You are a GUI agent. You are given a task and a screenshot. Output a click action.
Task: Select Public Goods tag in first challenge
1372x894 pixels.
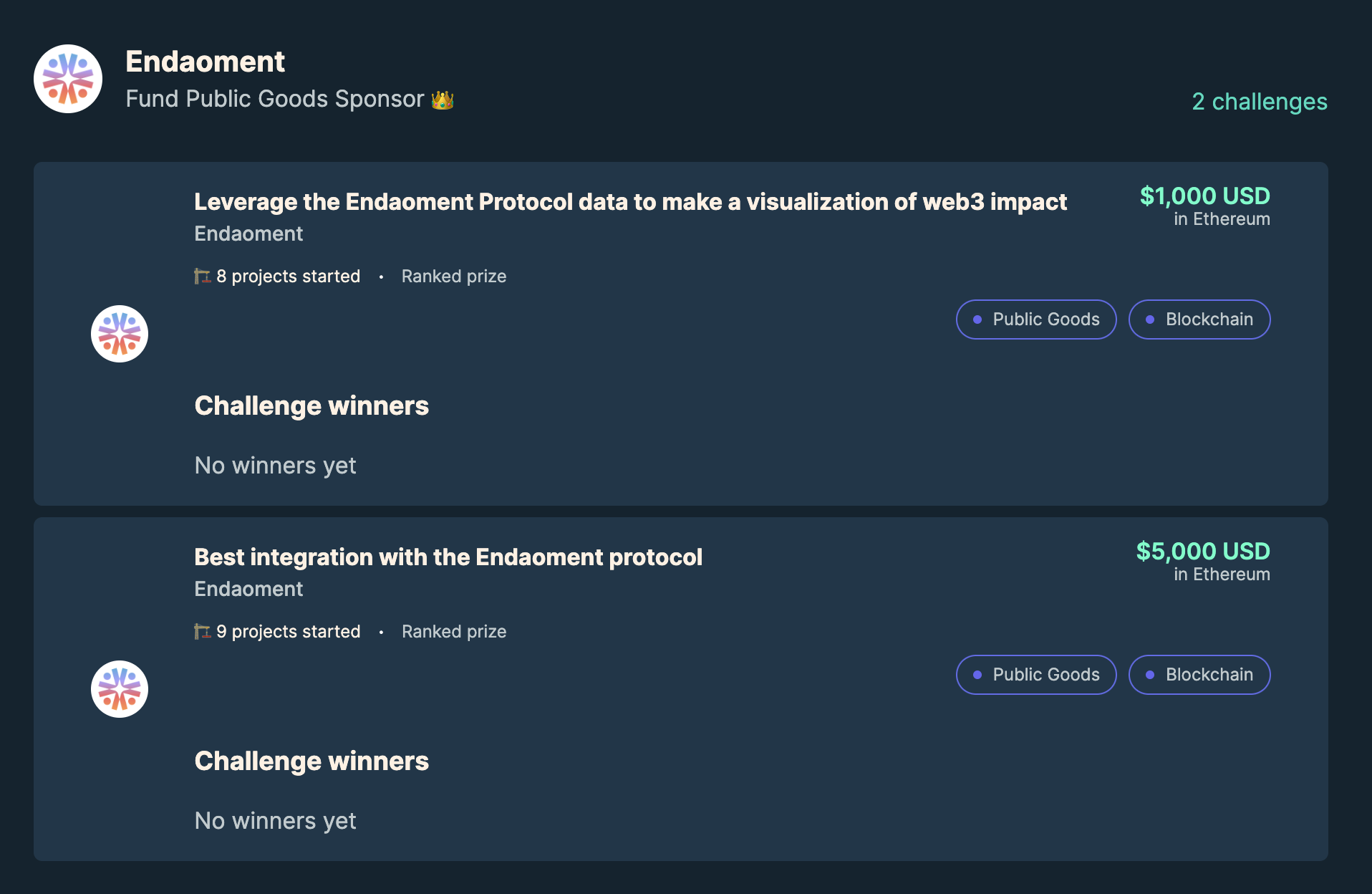[x=1036, y=319]
